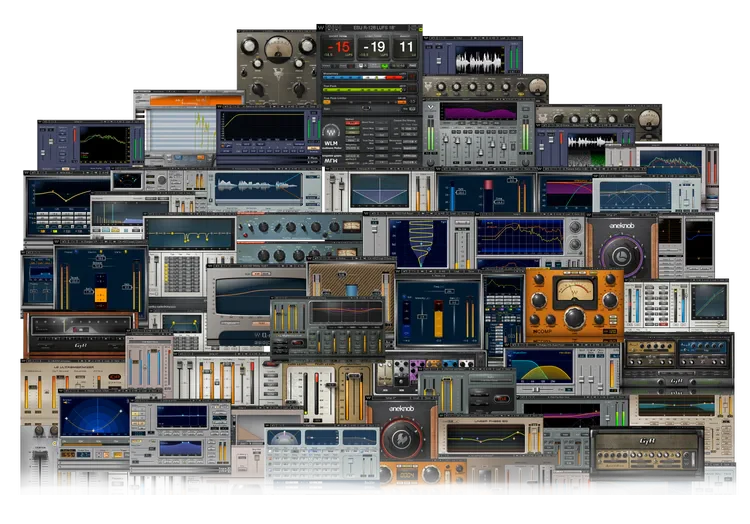Click the -19 long term loudness readout
Image resolution: width=750 pixels, height=524 pixels.
tap(373, 47)
